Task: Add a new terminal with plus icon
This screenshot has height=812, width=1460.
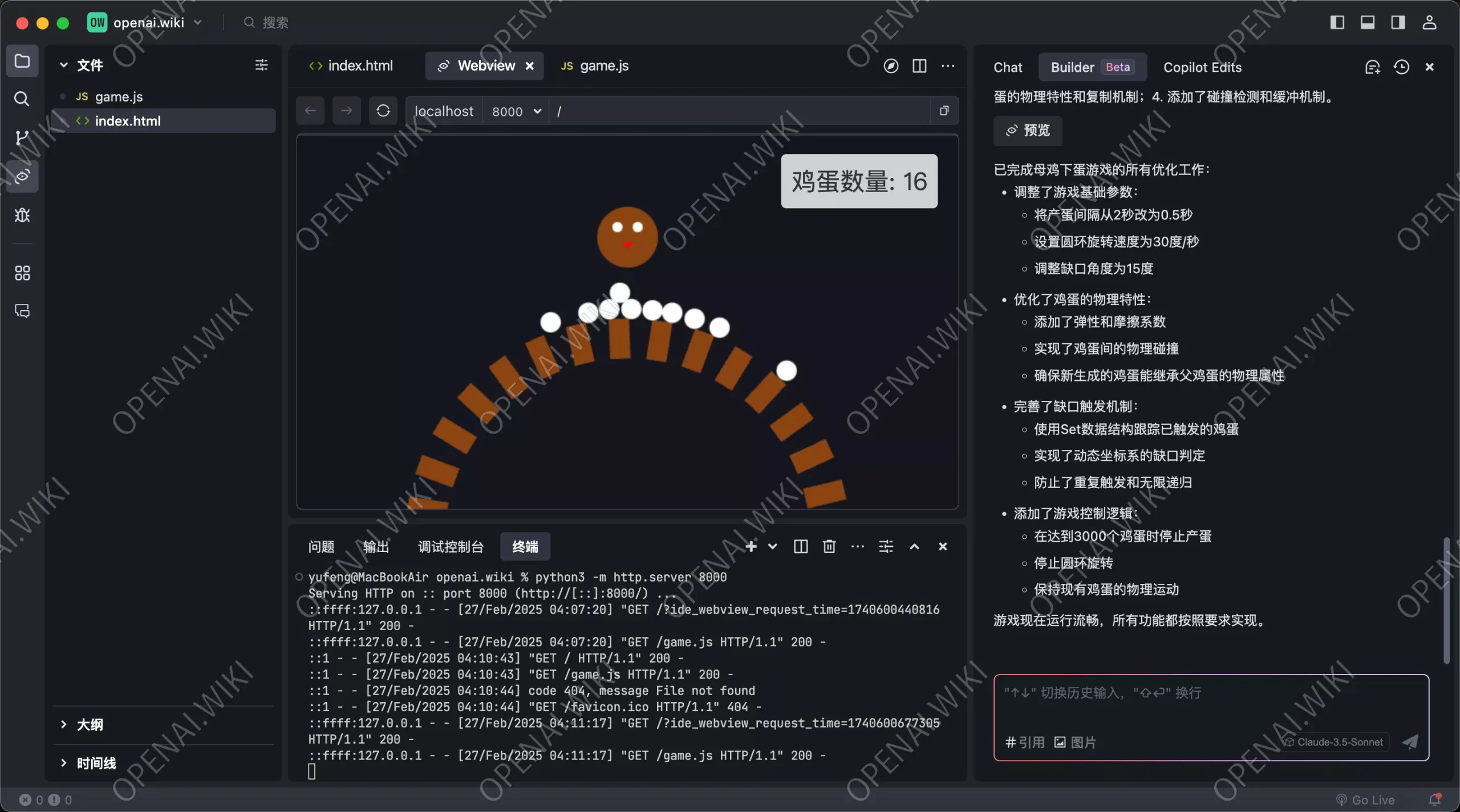Action: pyautogui.click(x=751, y=546)
